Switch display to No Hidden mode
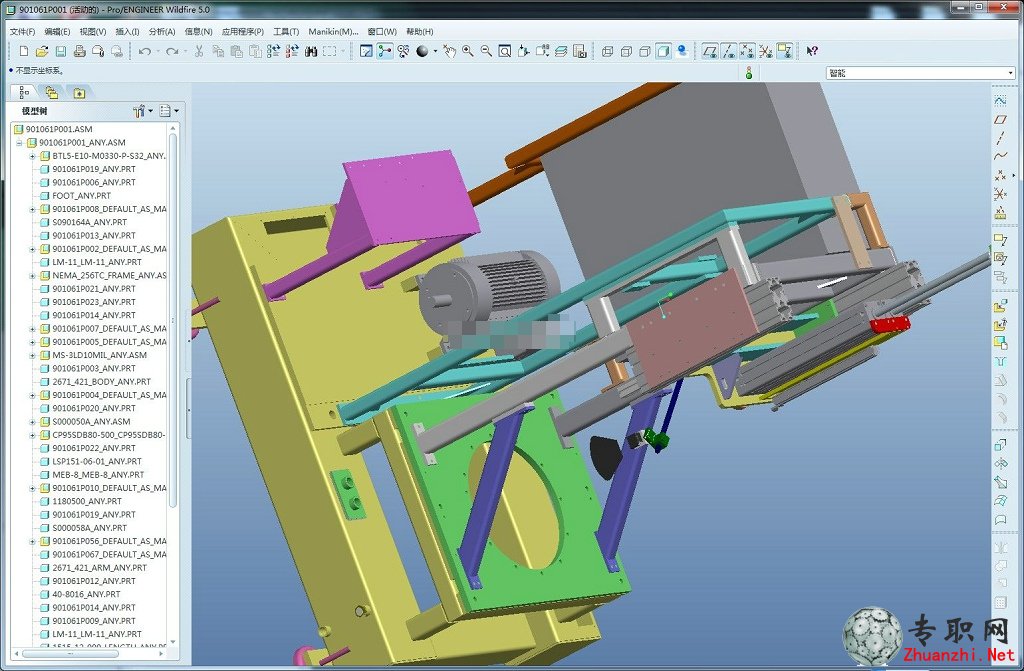 645,51
